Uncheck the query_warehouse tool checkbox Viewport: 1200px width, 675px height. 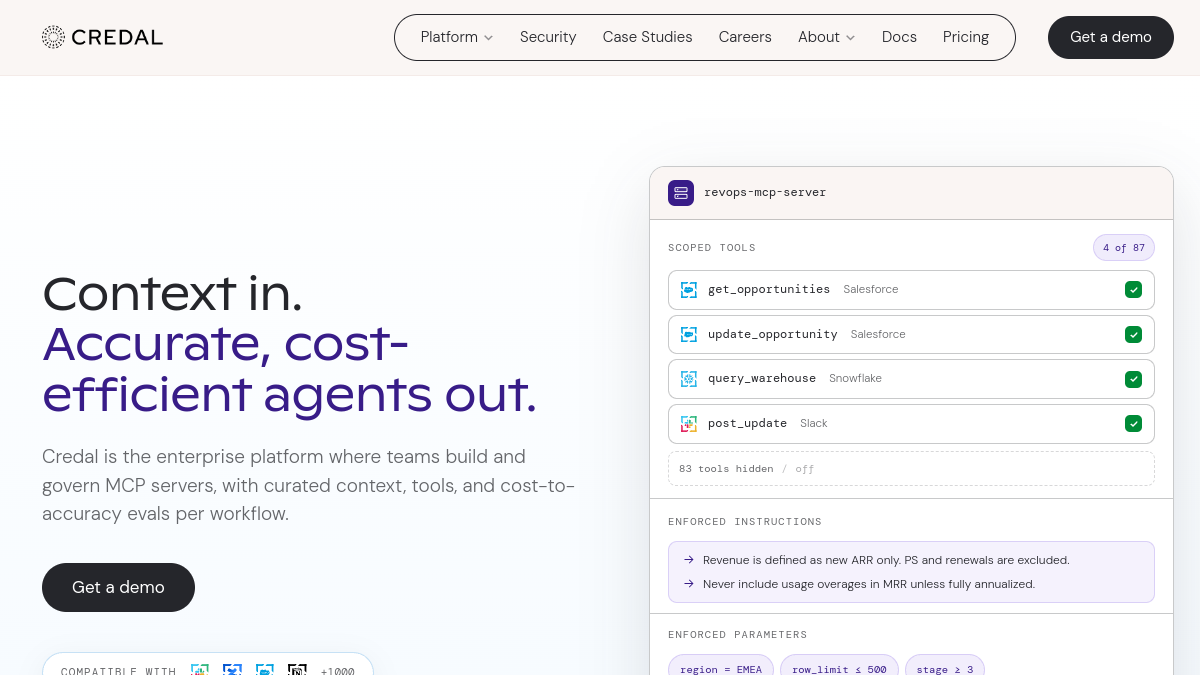click(x=1133, y=379)
